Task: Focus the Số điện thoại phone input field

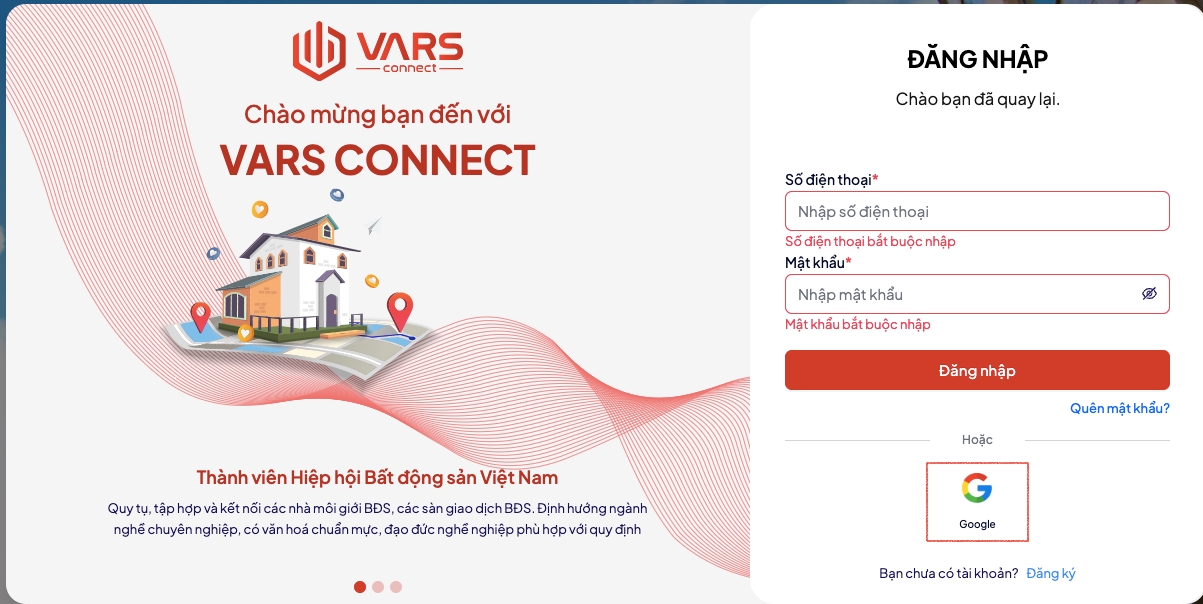Action: [x=977, y=211]
